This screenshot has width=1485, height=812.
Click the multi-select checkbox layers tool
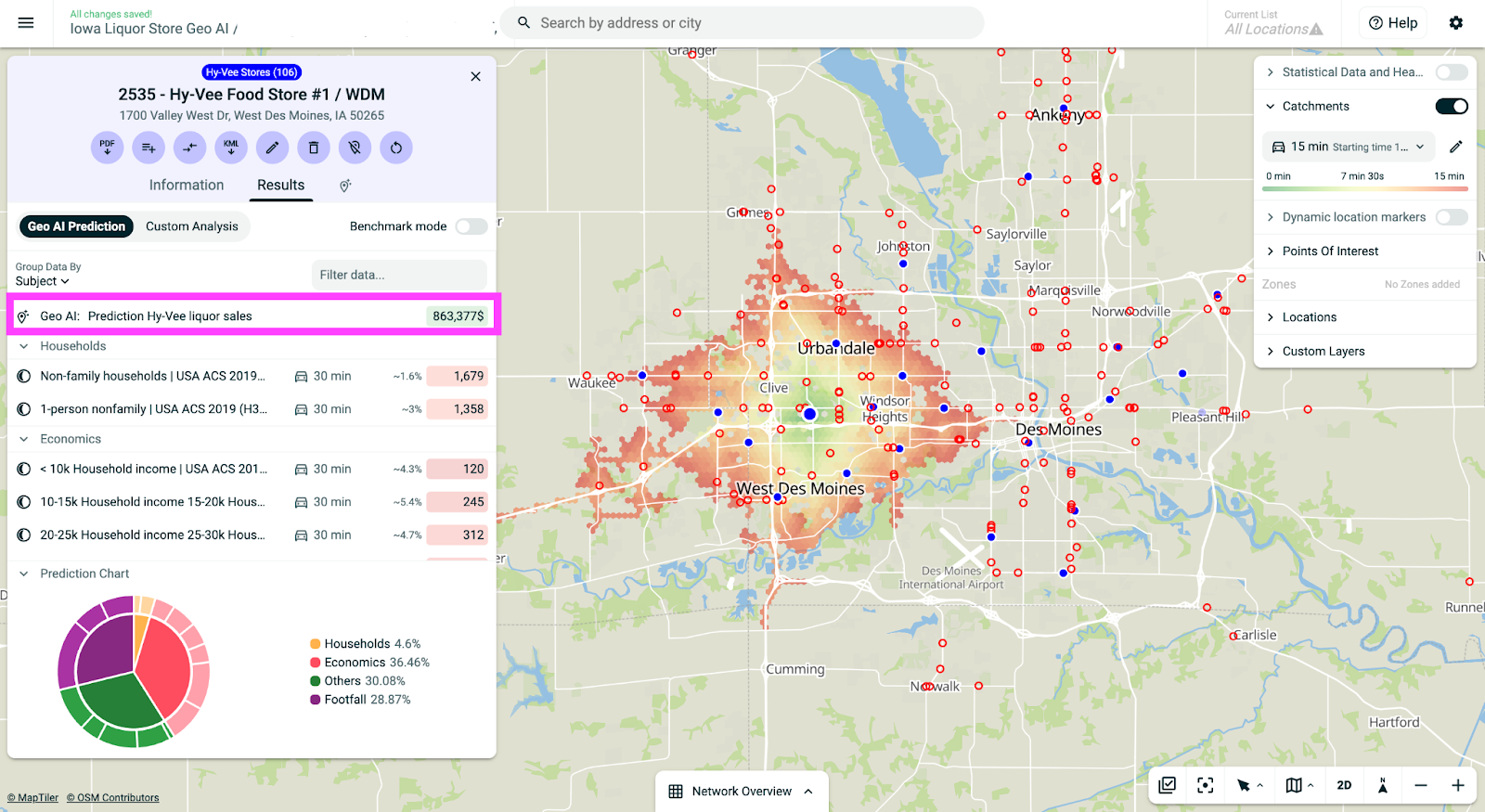pyautogui.click(x=1168, y=785)
